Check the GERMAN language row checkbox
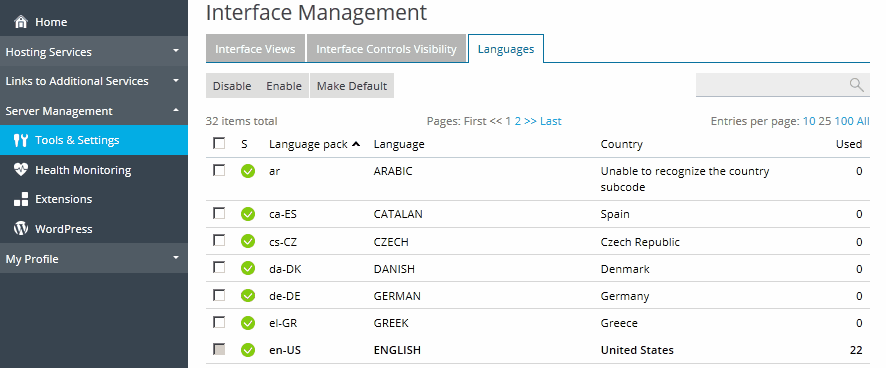886x368 pixels. pyautogui.click(x=219, y=295)
